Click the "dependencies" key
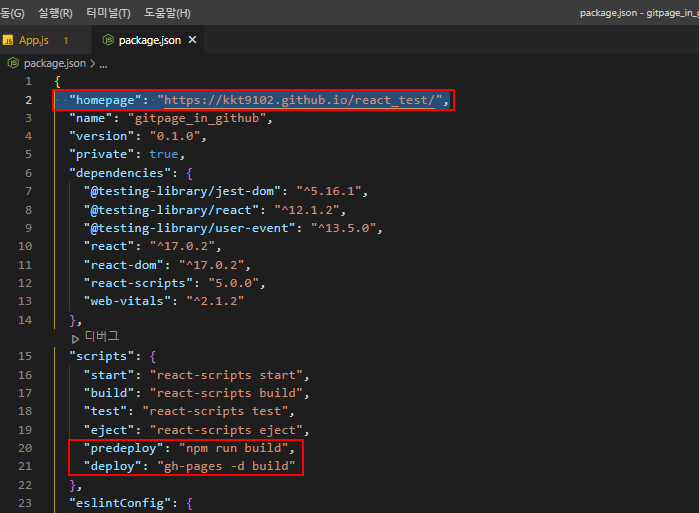 (x=120, y=173)
